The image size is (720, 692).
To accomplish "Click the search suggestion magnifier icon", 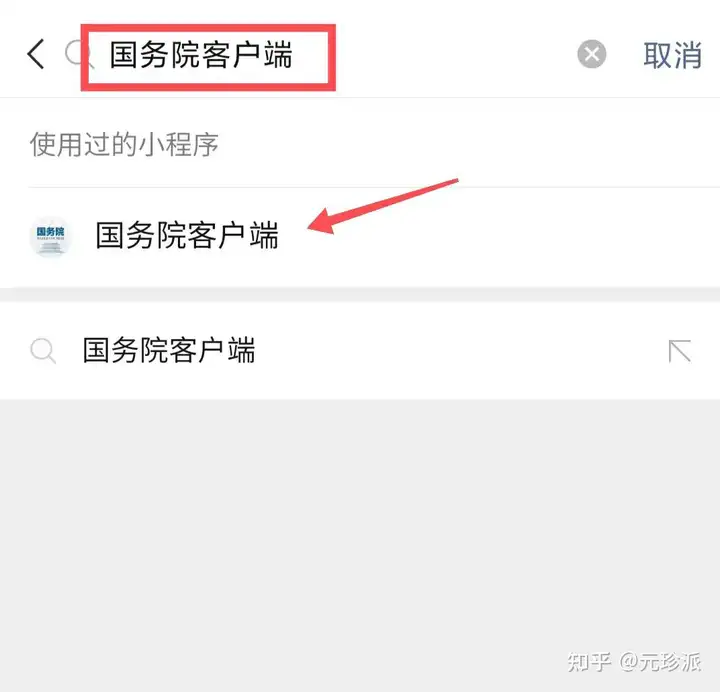I will pos(43,351).
